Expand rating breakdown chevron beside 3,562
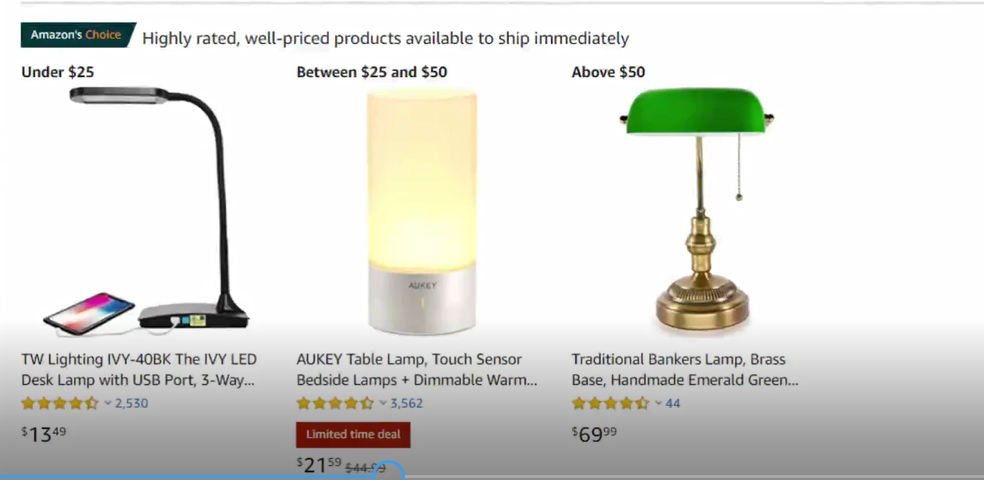 pyautogui.click(x=383, y=404)
